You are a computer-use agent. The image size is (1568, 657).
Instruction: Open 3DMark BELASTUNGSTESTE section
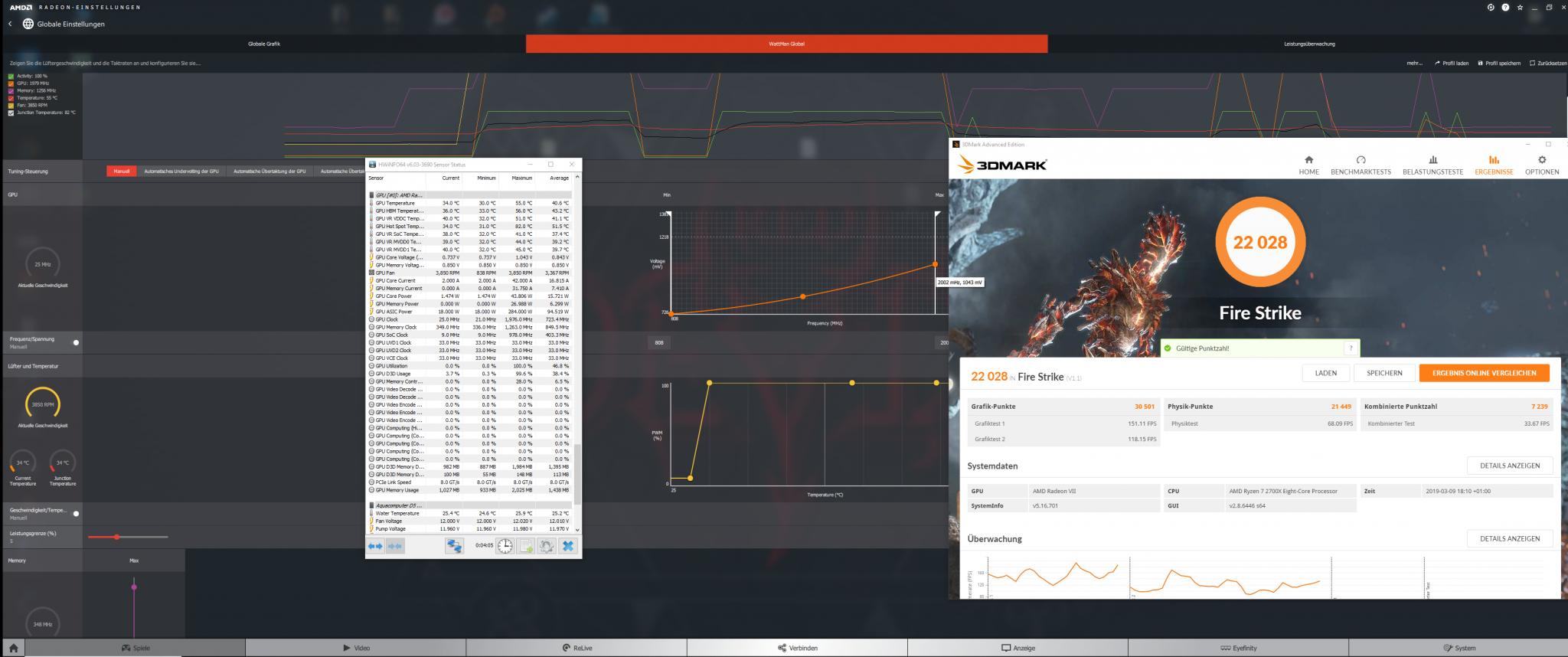[x=1432, y=165]
